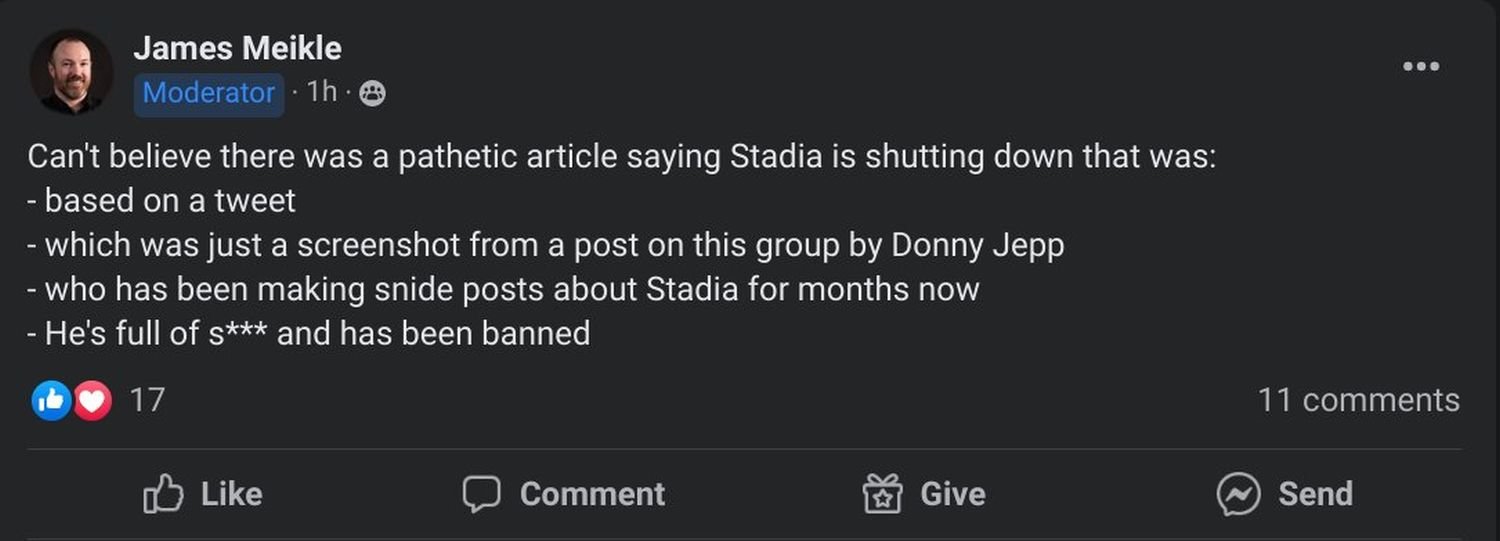
Task: Click the Messenger-style Send icon
Action: tap(1238, 494)
